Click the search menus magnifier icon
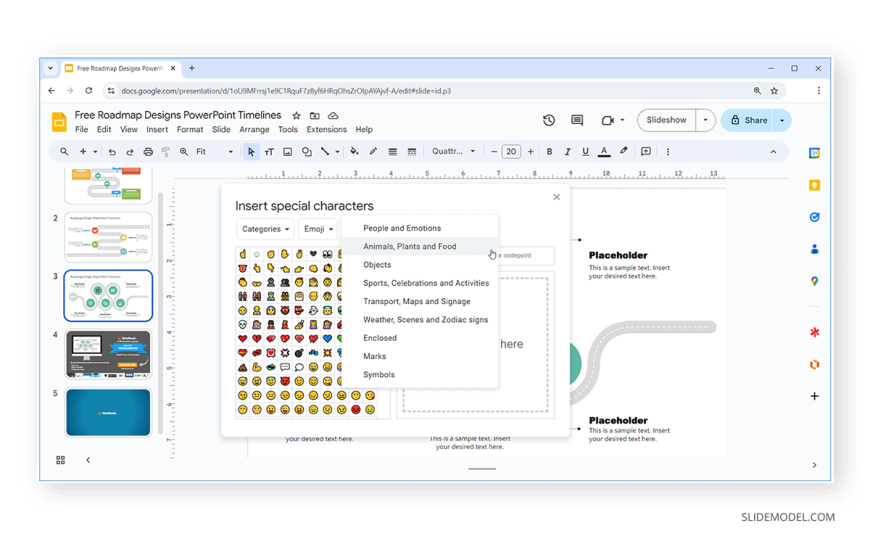This screenshot has width=870, height=539. tap(64, 152)
